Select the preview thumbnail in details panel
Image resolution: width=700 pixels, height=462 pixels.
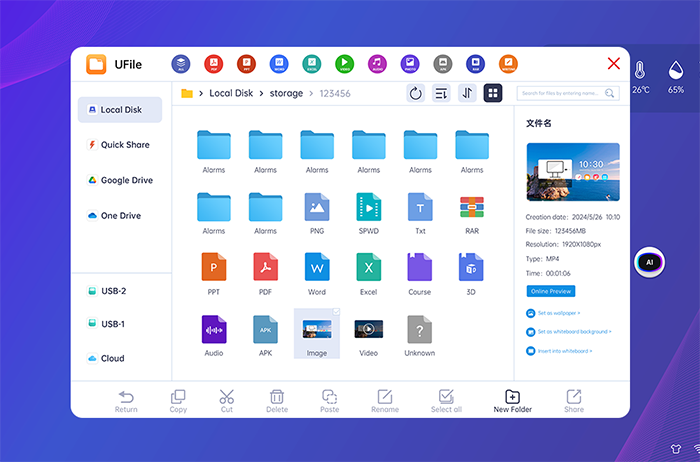click(572, 172)
